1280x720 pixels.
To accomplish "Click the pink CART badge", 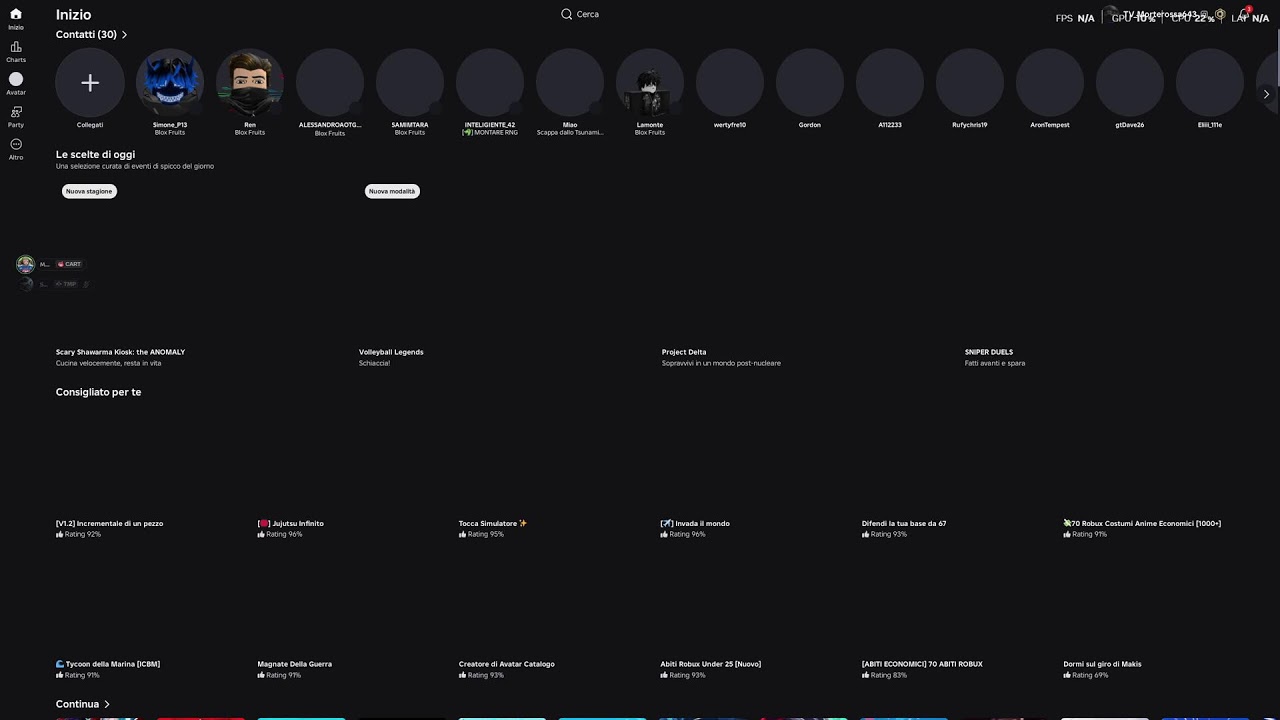I will 69,264.
